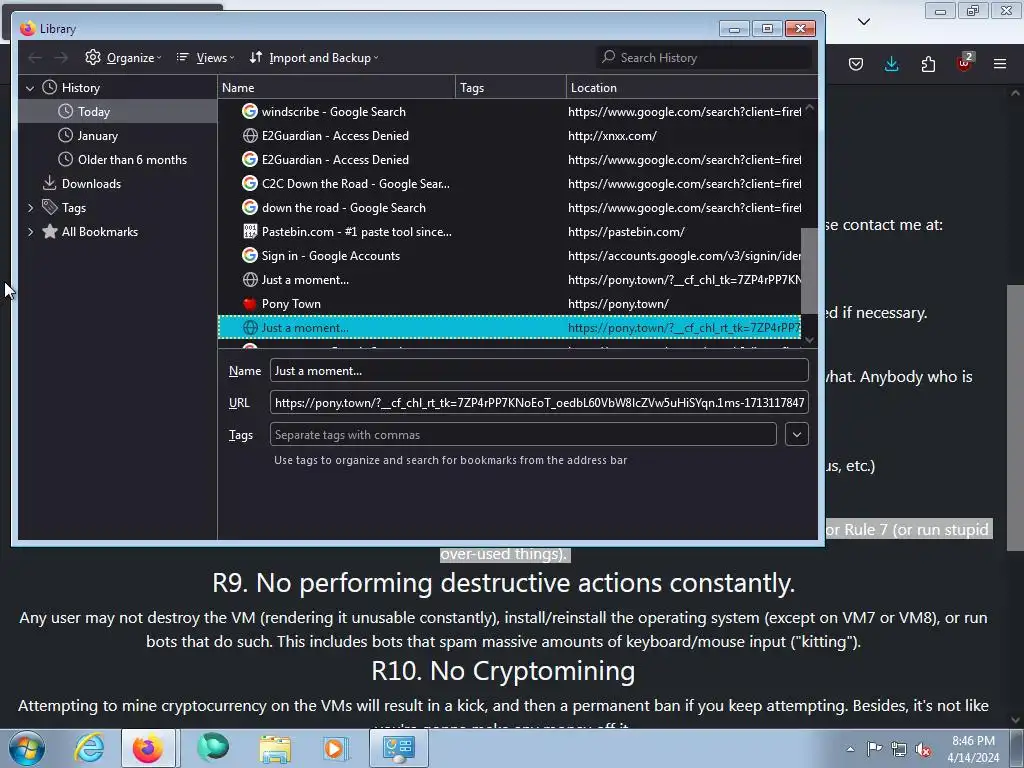Screen dimensions: 1024x768
Task: Sort by Location column header
Action: [x=692, y=88]
